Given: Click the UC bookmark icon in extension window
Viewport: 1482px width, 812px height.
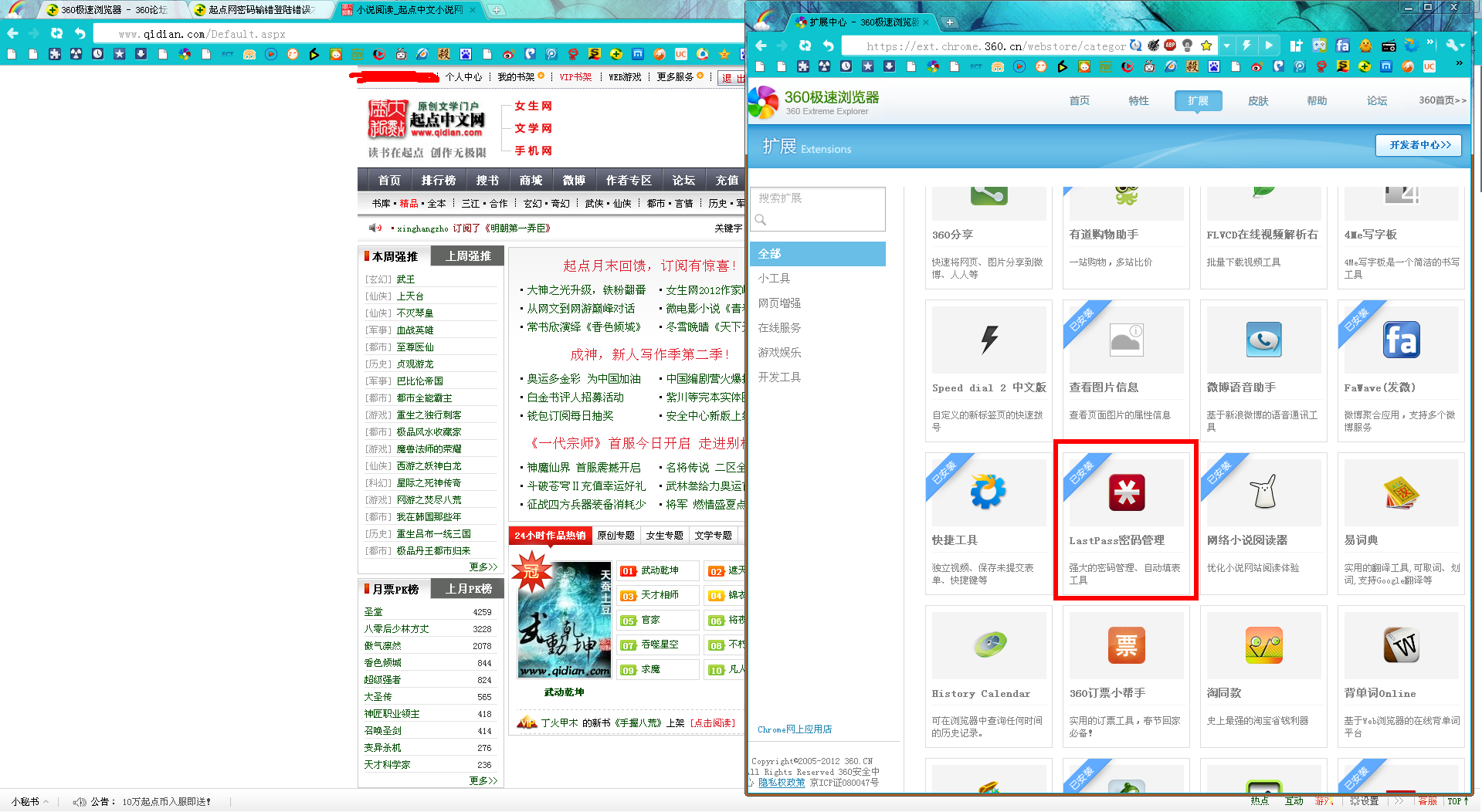Looking at the screenshot, I should [1429, 66].
